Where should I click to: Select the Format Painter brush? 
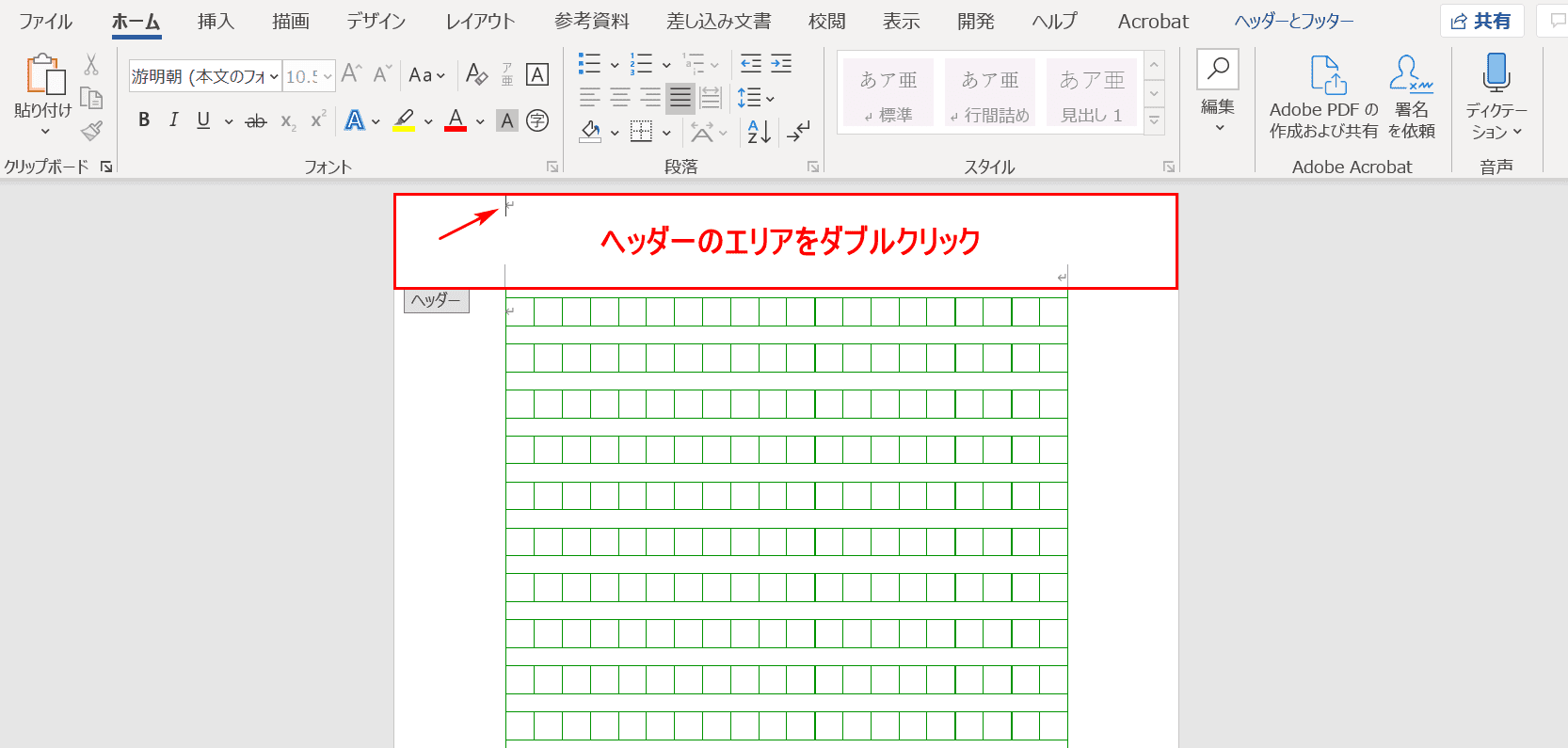(91, 132)
